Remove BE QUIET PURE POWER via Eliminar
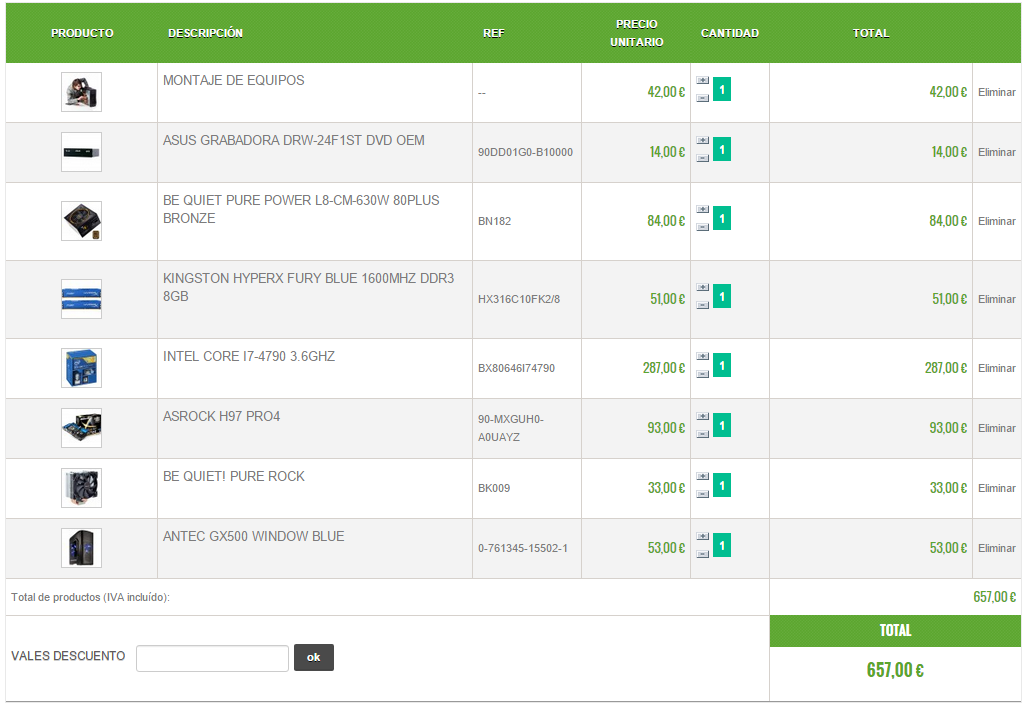The width and height of the screenshot is (1027, 707). pyautogui.click(x=997, y=221)
